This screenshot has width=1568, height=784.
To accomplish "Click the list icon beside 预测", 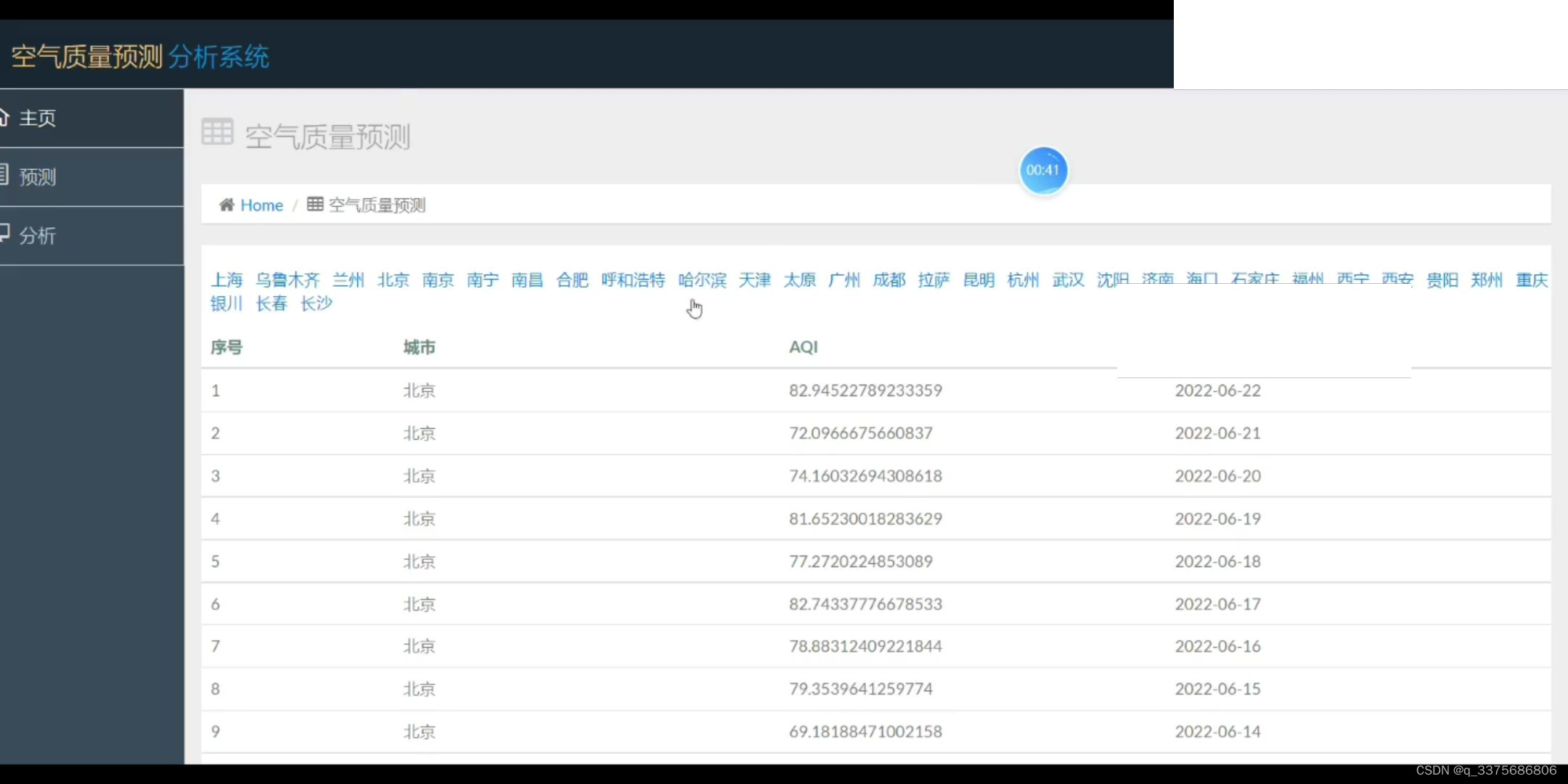I will 4,175.
